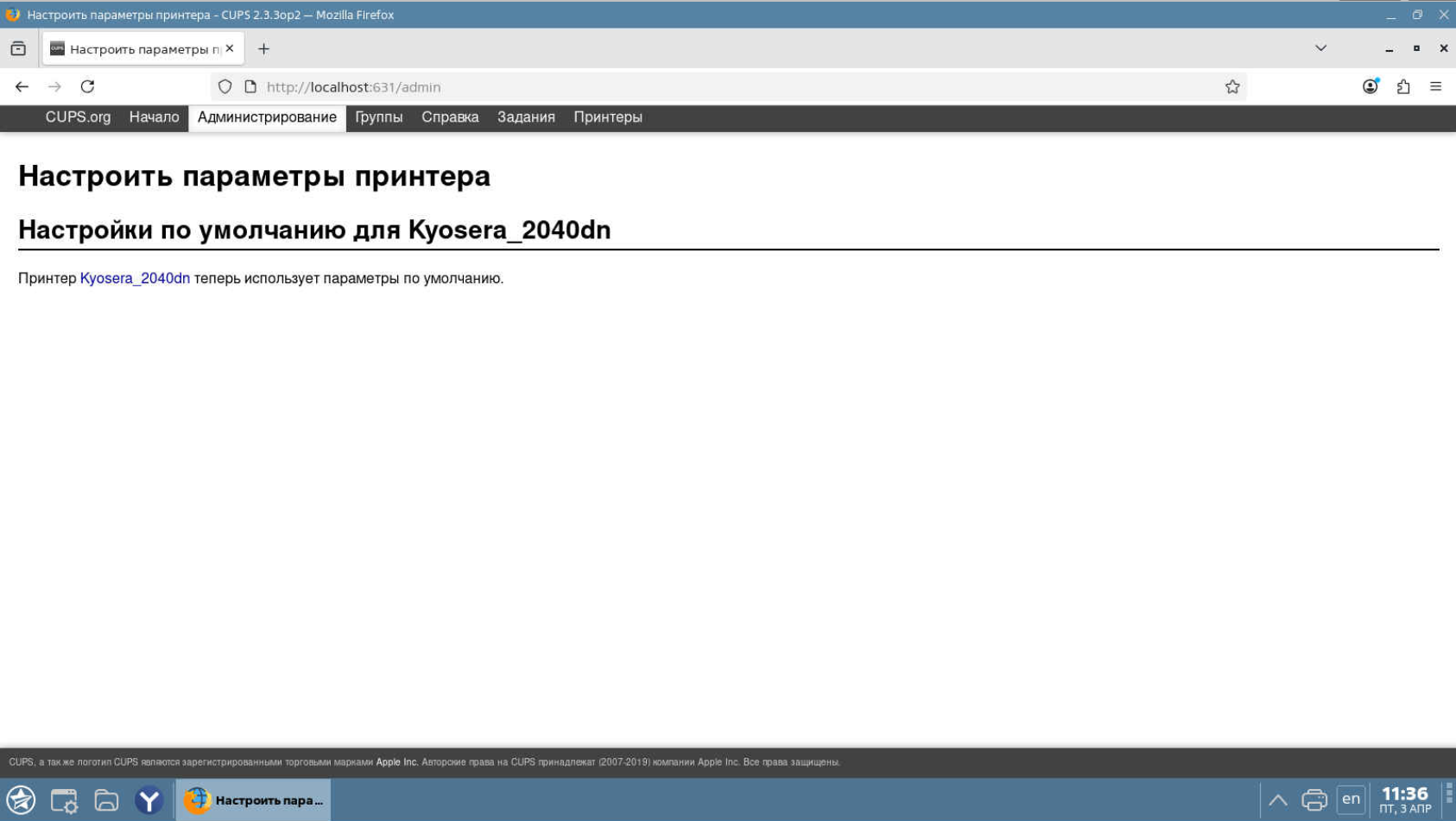
Task: Follow the Kyosera_2040dn printer link
Action: click(135, 278)
